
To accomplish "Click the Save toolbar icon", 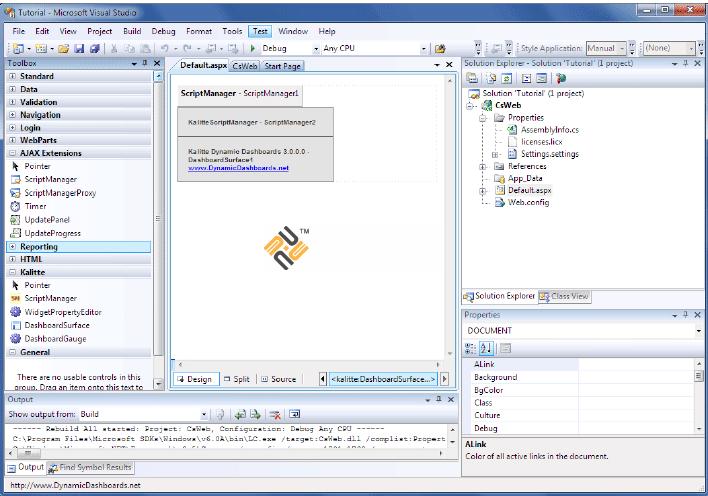I will tap(79, 48).
